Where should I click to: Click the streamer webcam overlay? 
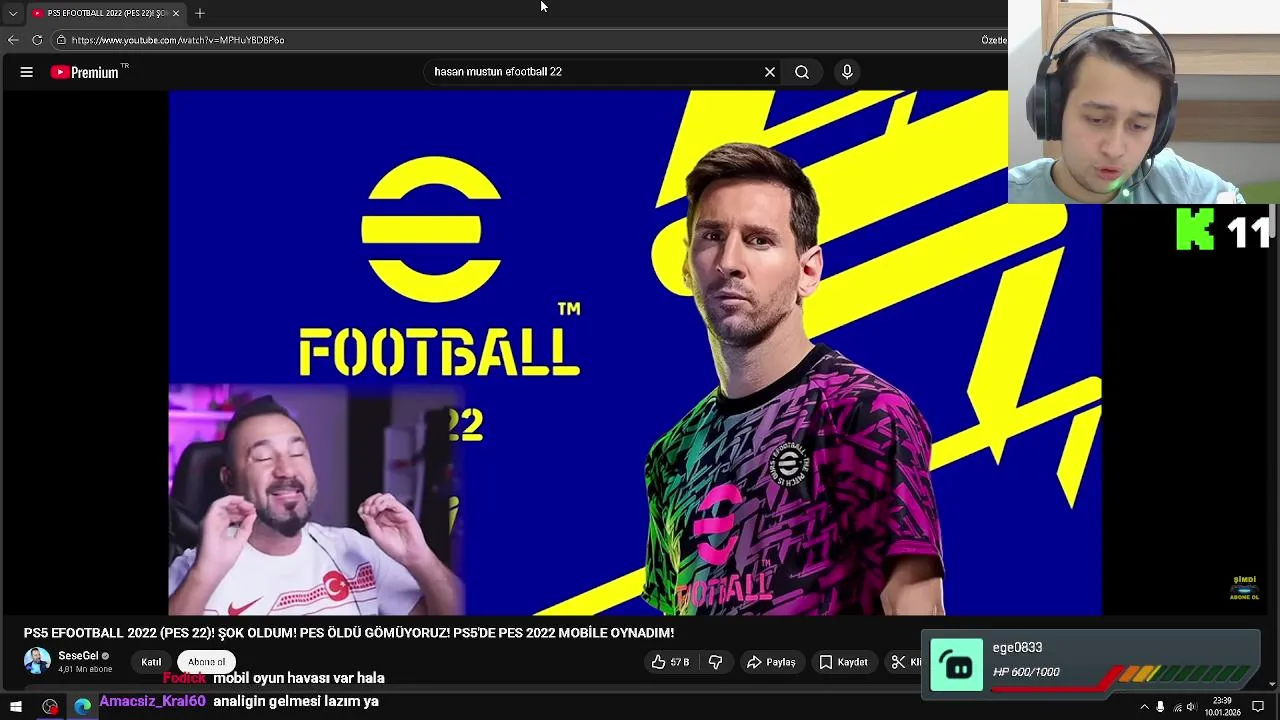pyautogui.click(x=1144, y=102)
